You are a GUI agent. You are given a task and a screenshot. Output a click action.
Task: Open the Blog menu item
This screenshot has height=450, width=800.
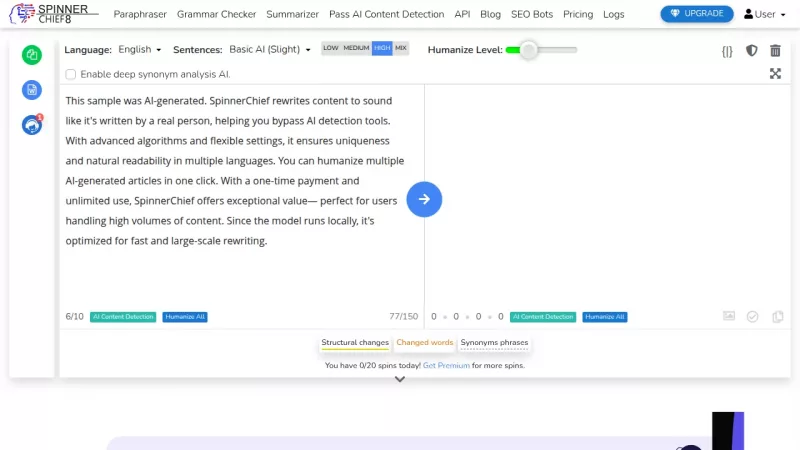click(490, 14)
